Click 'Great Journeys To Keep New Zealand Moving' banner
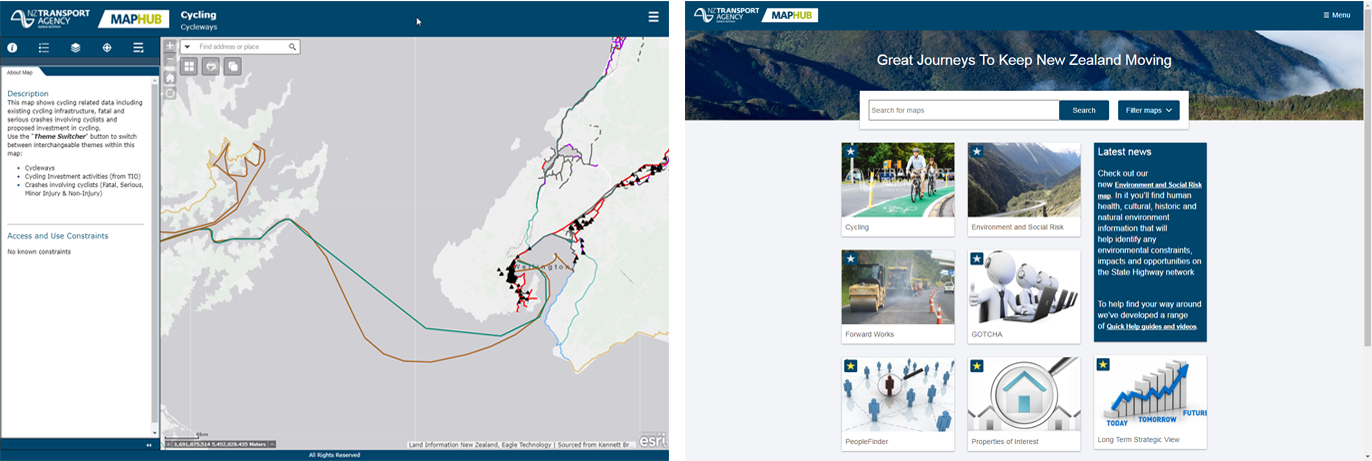This screenshot has height=461, width=1372. tap(1024, 60)
